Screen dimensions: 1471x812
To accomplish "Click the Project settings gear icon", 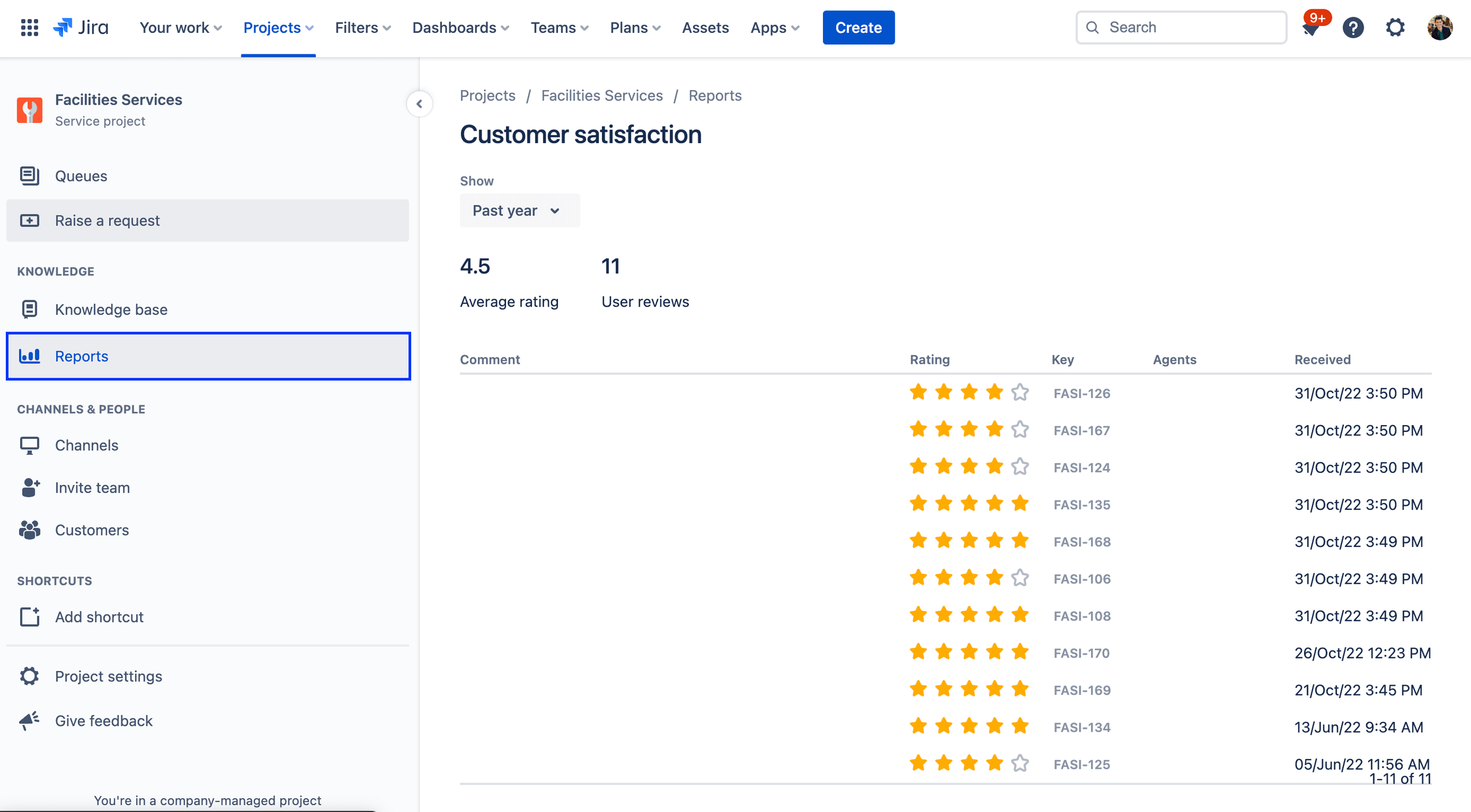I will pyautogui.click(x=29, y=677).
